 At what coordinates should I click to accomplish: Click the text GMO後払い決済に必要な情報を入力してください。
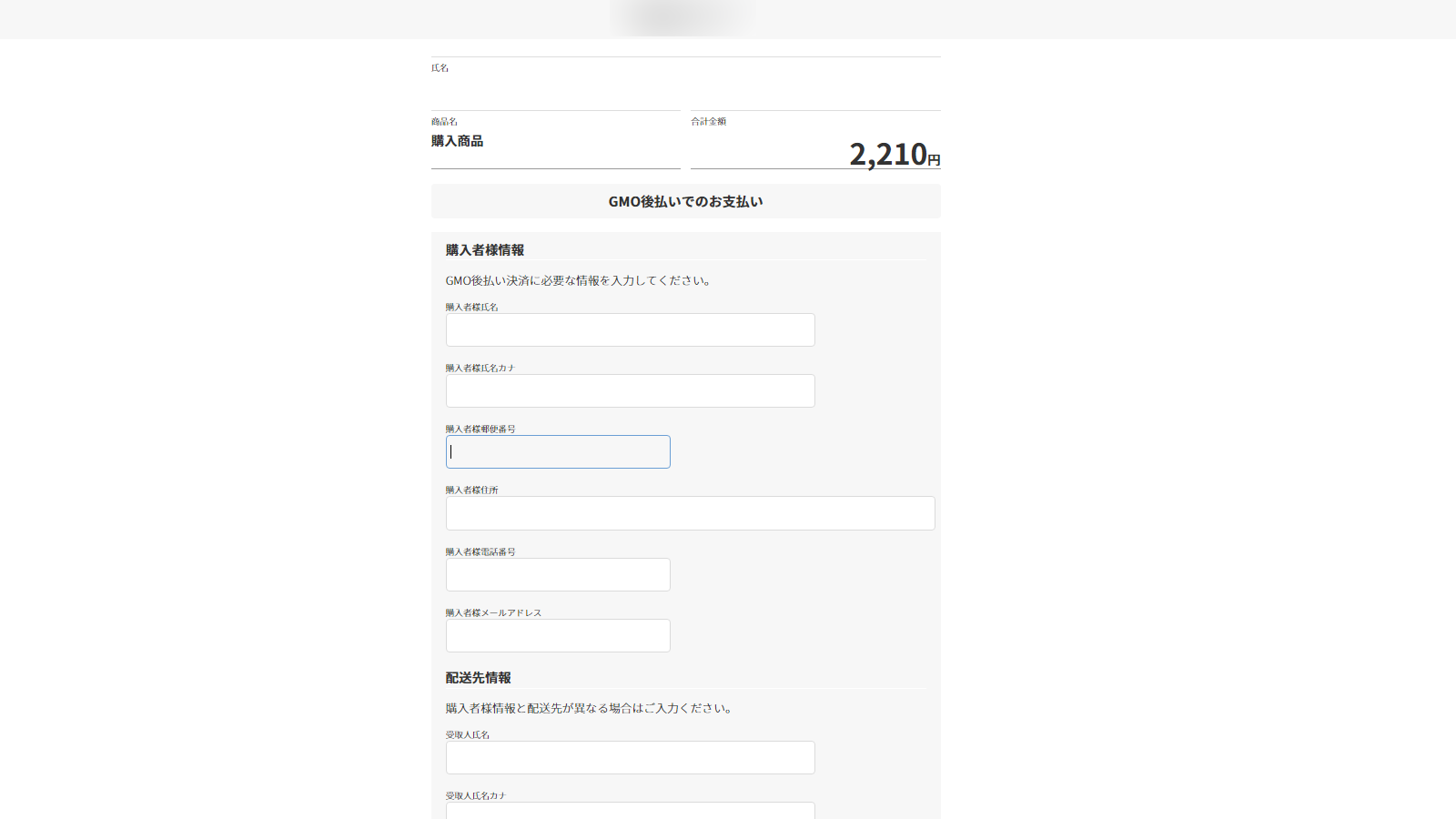[x=580, y=280]
